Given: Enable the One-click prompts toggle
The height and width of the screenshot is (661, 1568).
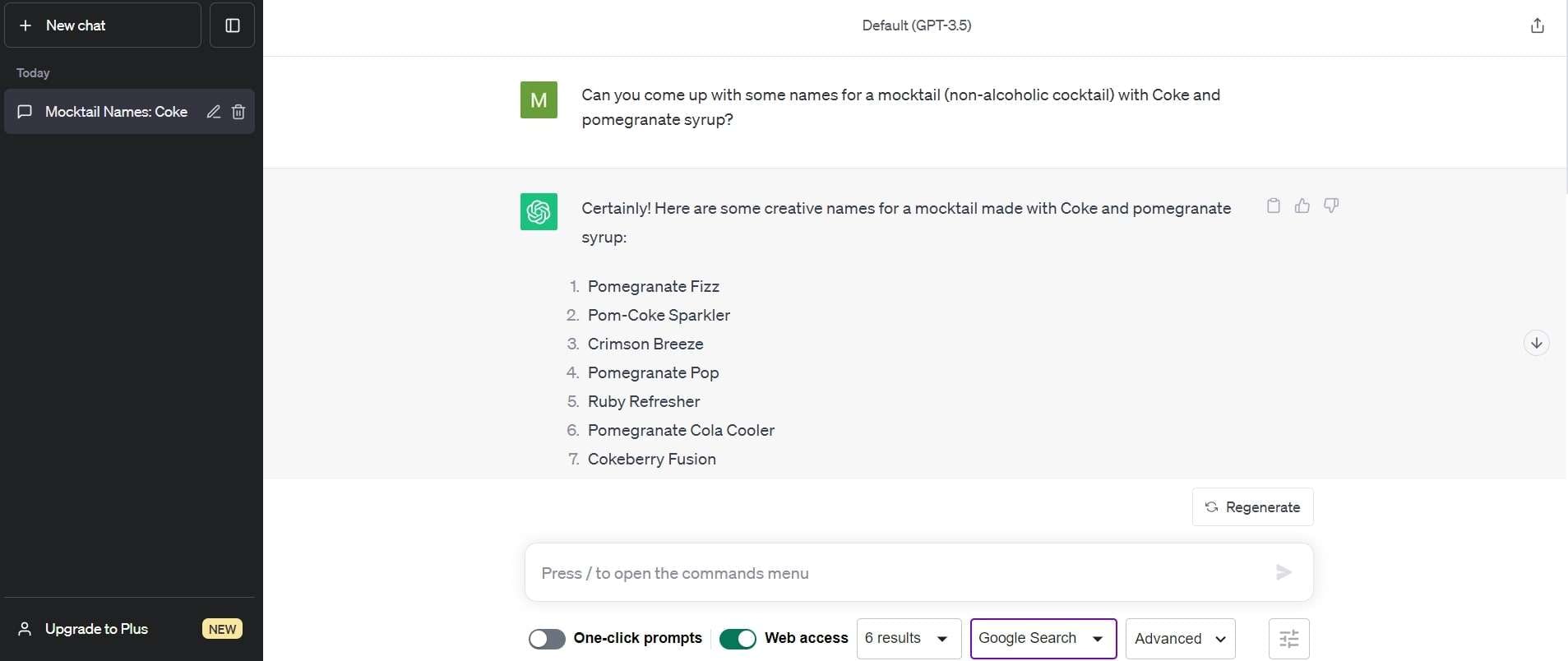Looking at the screenshot, I should pyautogui.click(x=547, y=639).
